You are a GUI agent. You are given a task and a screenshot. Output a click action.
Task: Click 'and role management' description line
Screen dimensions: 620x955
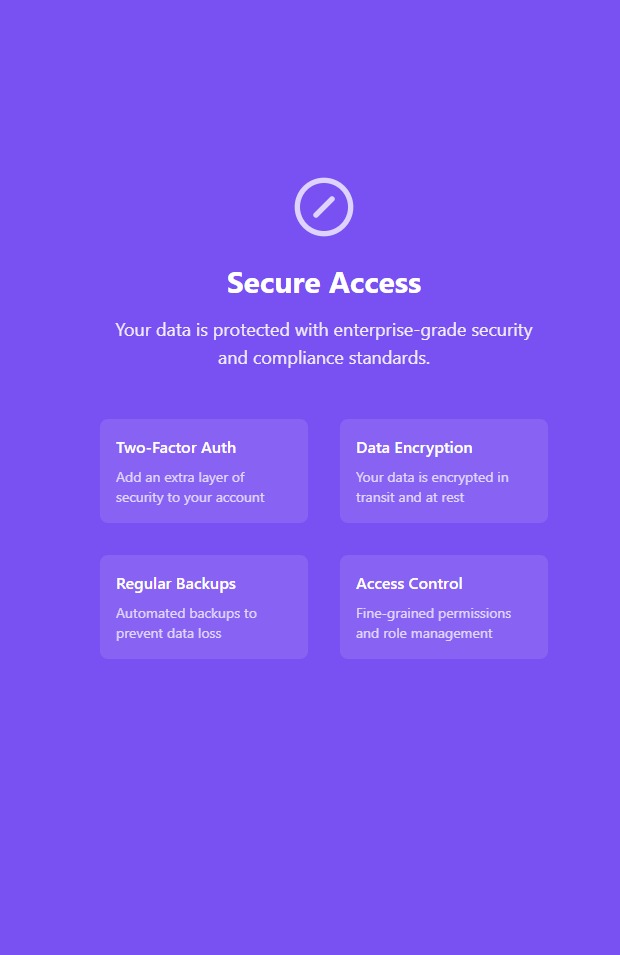[424, 633]
